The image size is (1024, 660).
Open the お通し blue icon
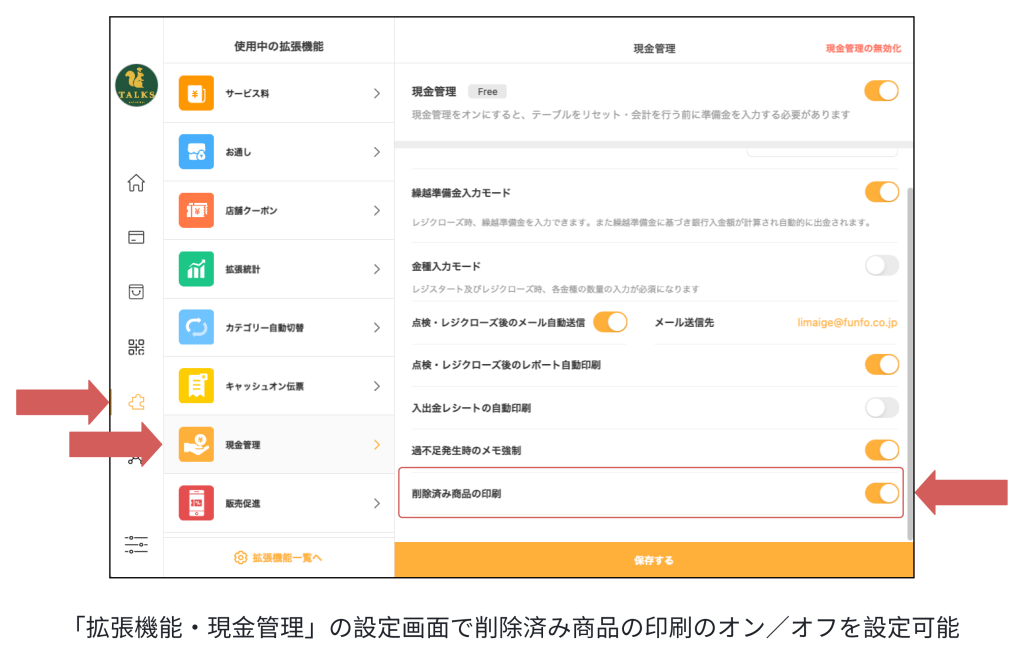tap(196, 152)
